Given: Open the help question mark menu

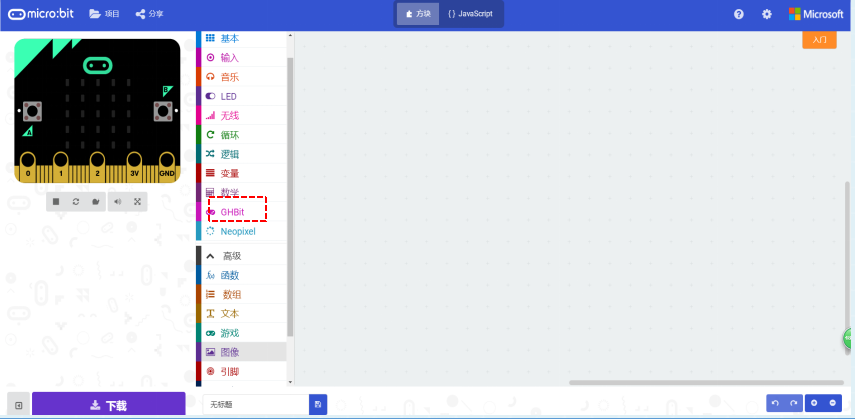Looking at the screenshot, I should click(739, 14).
